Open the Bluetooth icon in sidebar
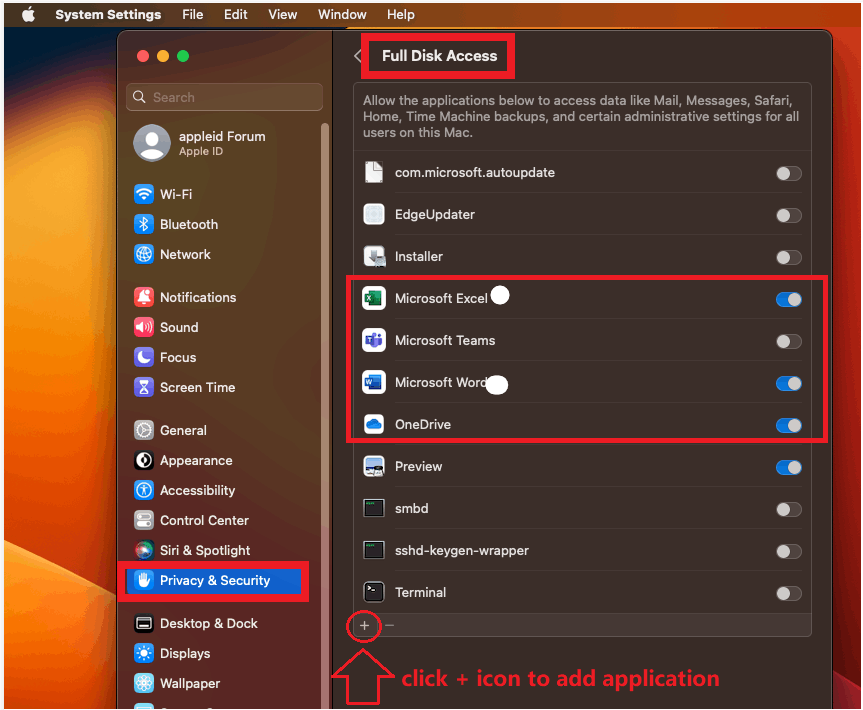863x710 pixels. click(144, 224)
